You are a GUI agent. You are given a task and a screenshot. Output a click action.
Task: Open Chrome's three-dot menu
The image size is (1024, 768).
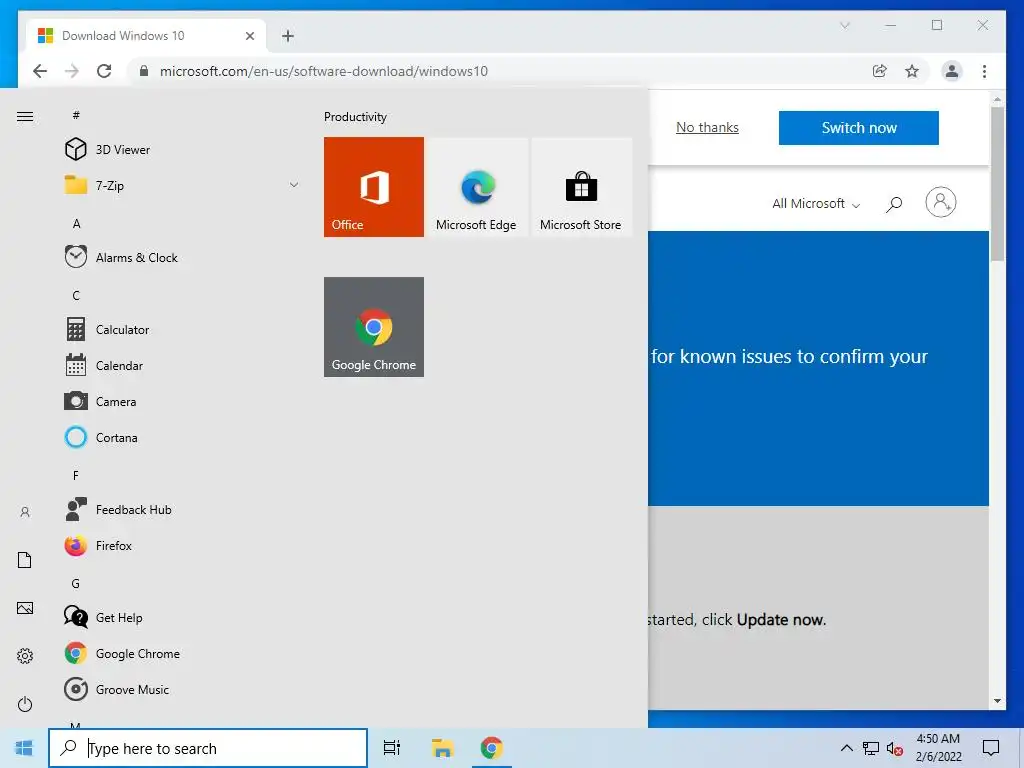tap(984, 71)
